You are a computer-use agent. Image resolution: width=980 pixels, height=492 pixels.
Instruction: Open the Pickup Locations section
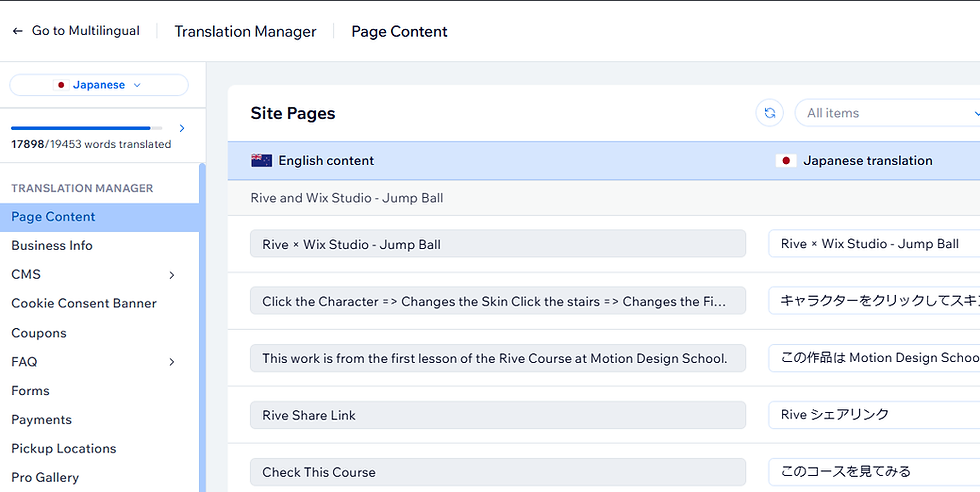pyautogui.click(x=64, y=448)
